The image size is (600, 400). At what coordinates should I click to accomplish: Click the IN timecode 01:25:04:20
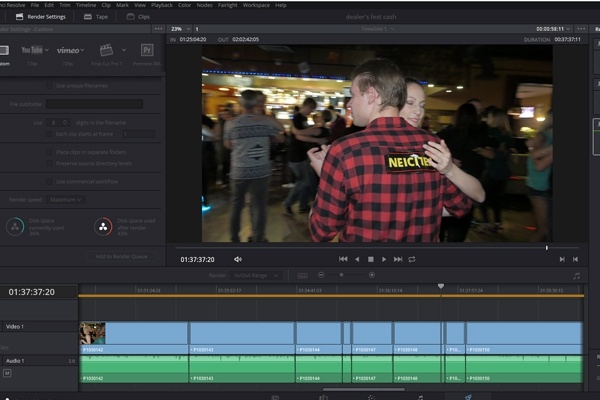(193, 39)
